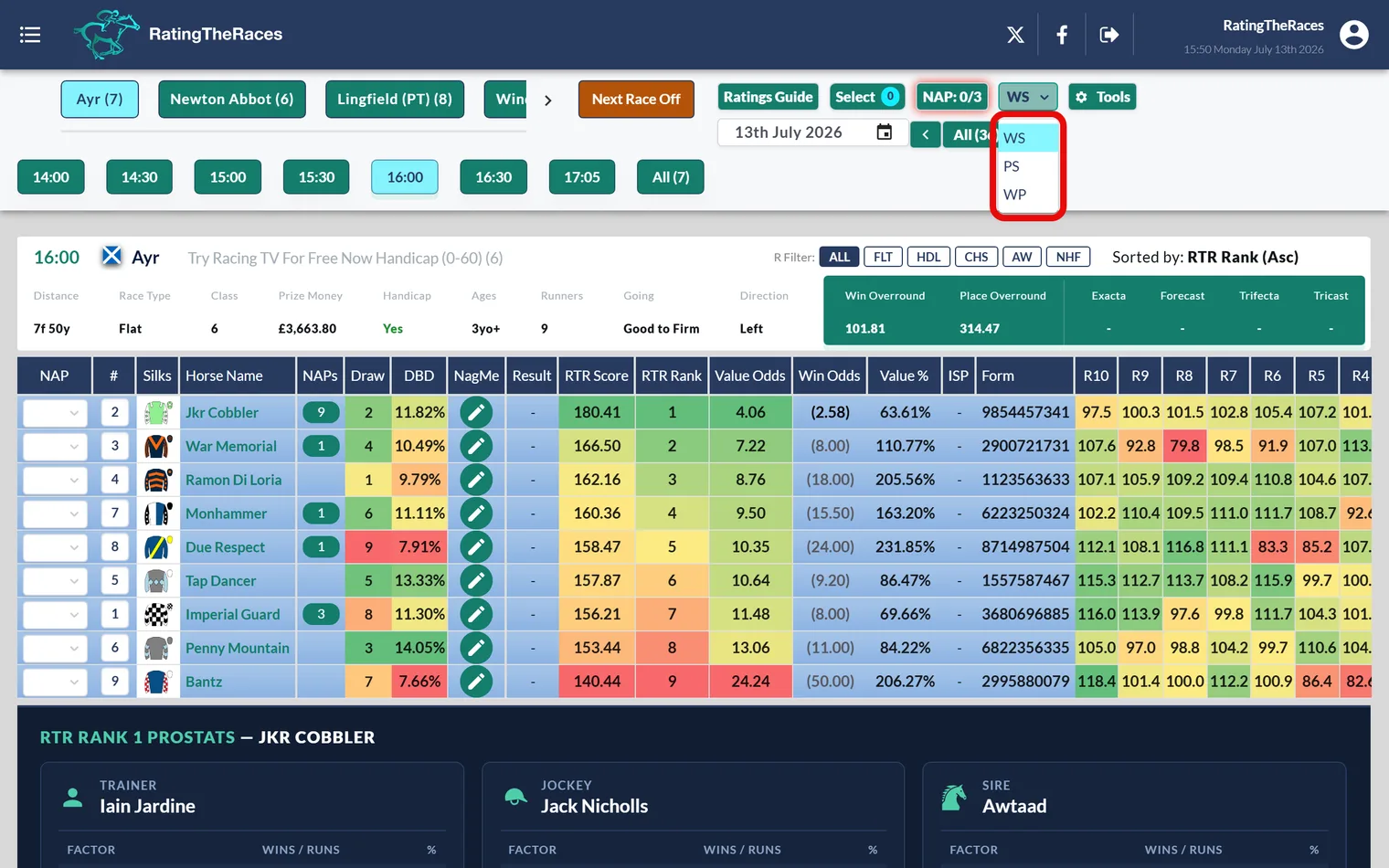Click Bantz's silks image
Image resolution: width=1389 pixels, height=868 pixels.
(x=158, y=682)
